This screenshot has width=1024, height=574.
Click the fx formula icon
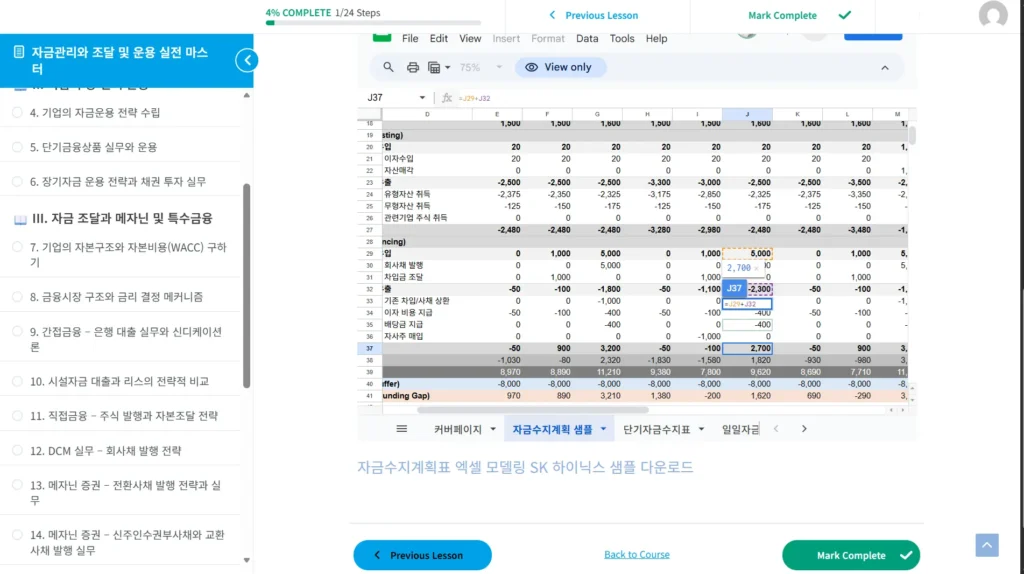point(447,98)
